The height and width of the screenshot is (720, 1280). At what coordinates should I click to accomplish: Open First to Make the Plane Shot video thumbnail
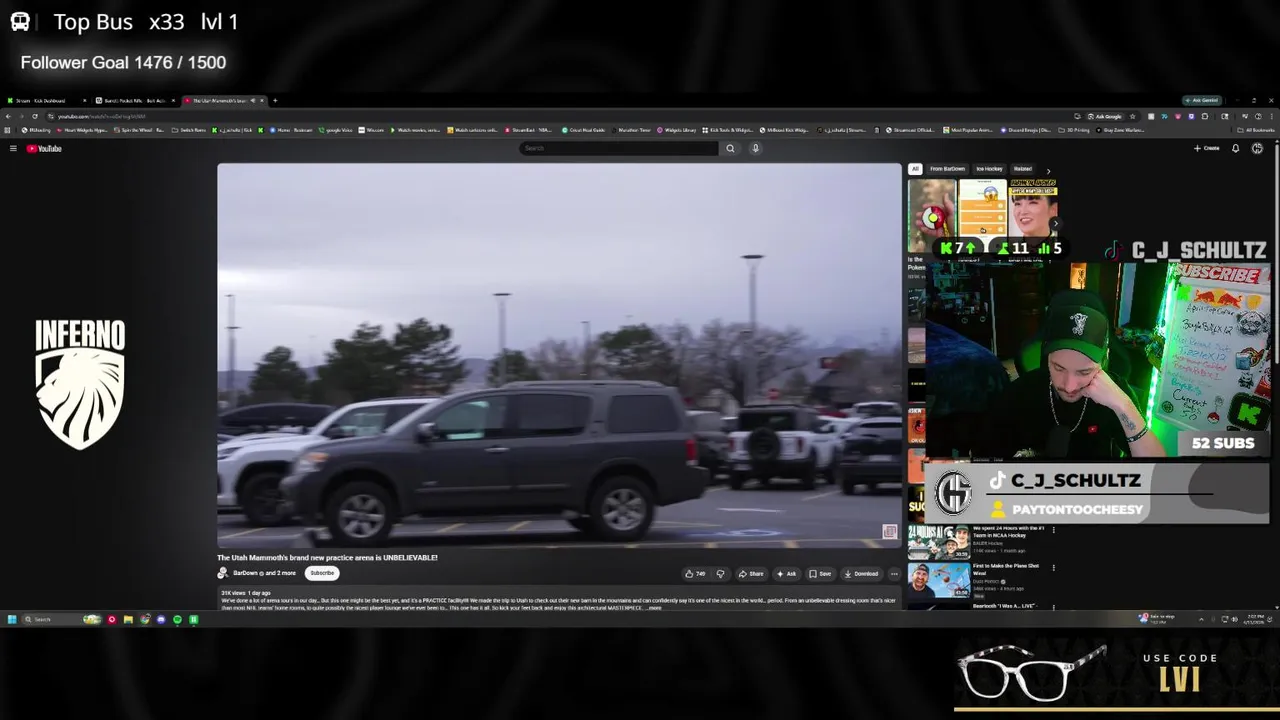[x=938, y=580]
